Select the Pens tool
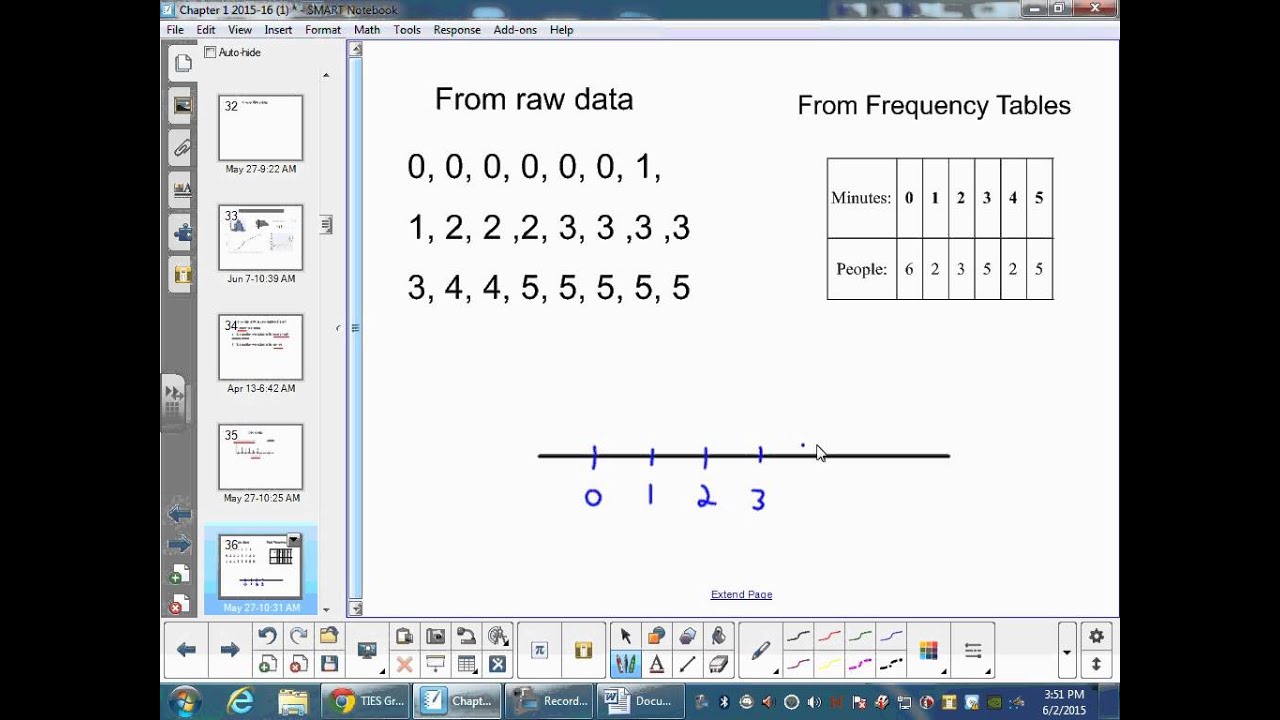Viewport: 1280px width, 720px height. 626,664
